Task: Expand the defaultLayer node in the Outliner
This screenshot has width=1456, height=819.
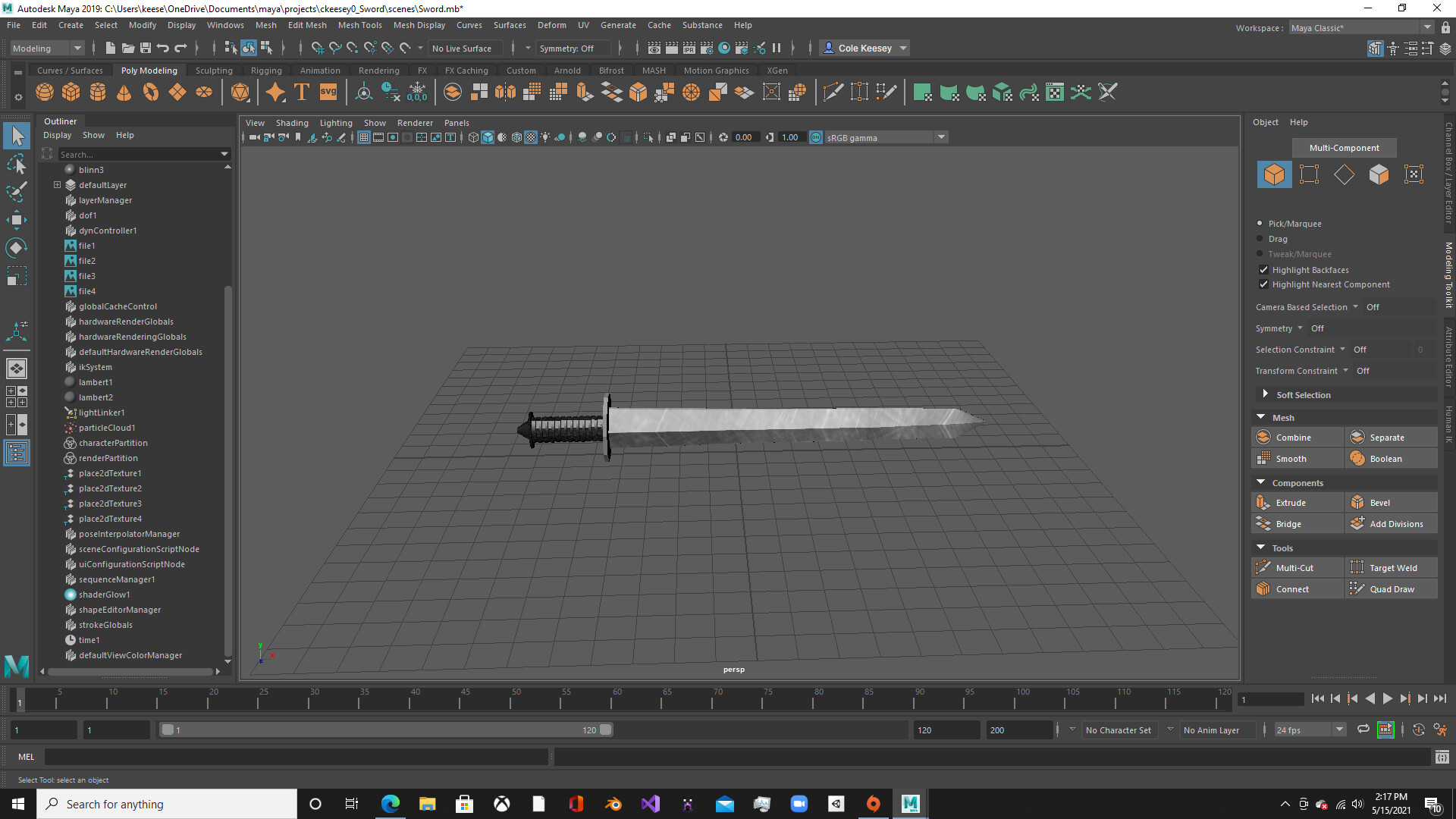Action: (56, 184)
